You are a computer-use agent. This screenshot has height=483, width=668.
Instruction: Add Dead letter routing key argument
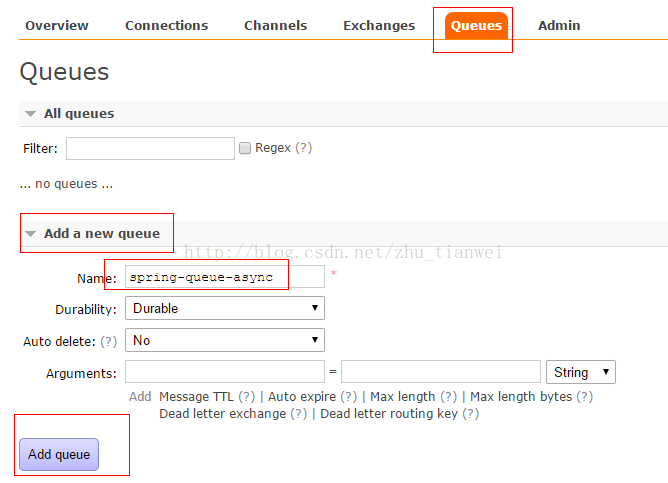click(389, 414)
